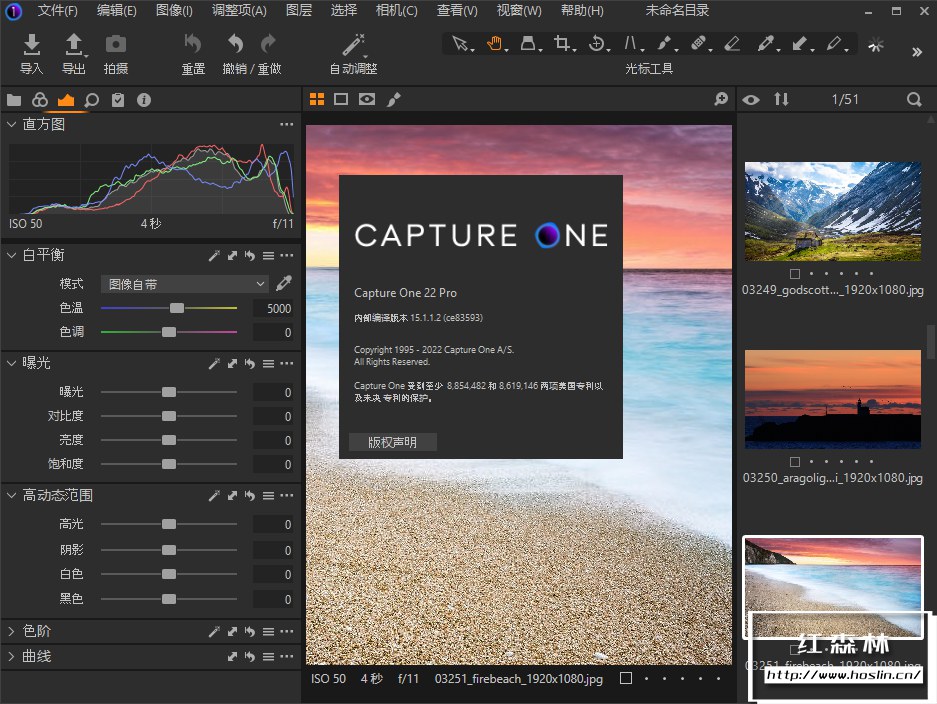The width and height of the screenshot is (937, 704).
Task: Expand the Levels panel
Action: [12, 632]
